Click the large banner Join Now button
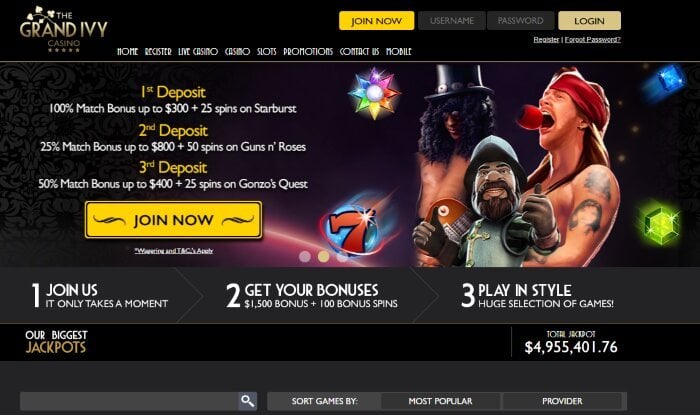Image resolution: width=700 pixels, height=415 pixels. (x=174, y=220)
